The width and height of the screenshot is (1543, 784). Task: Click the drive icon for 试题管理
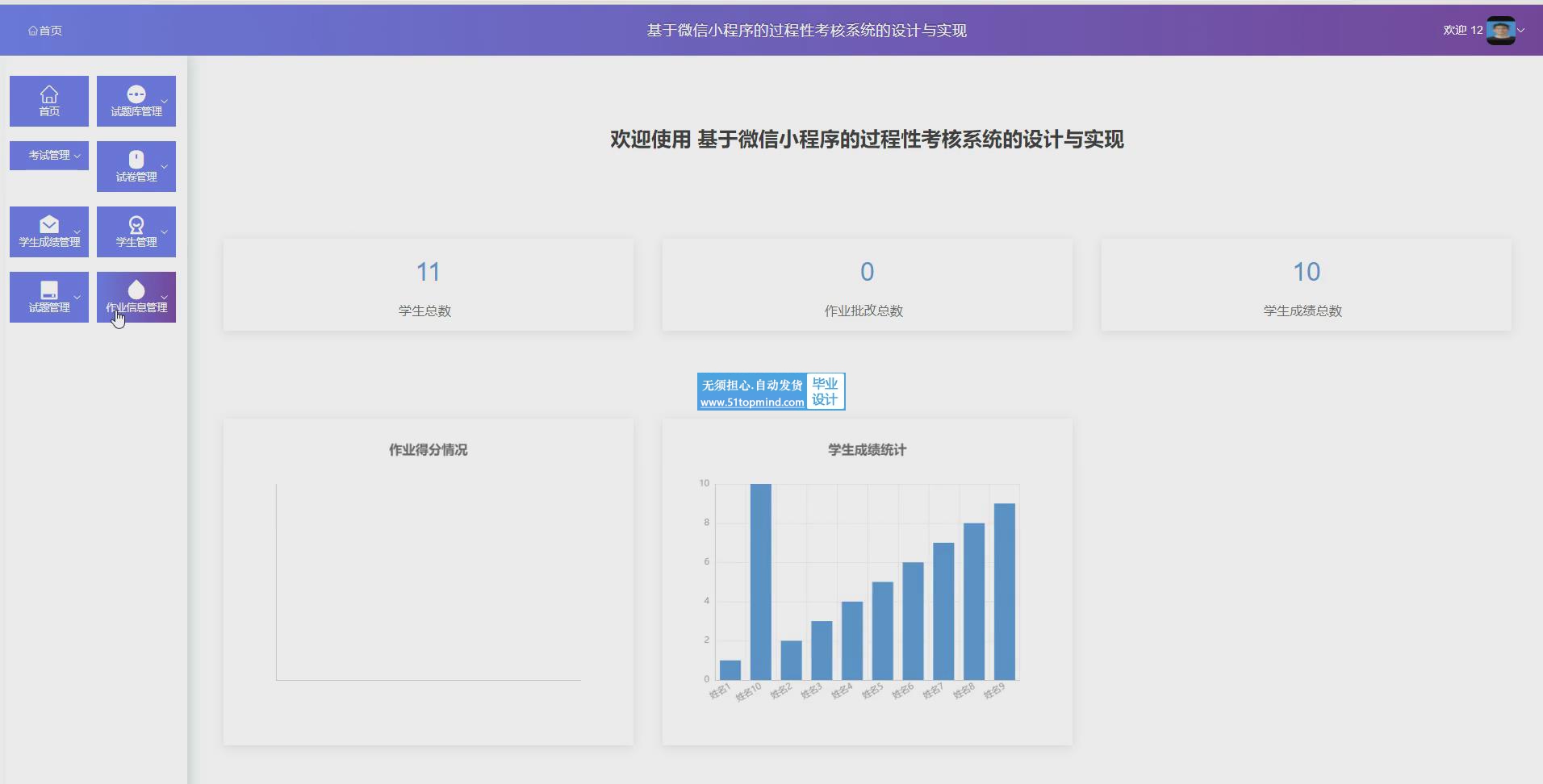pyautogui.click(x=49, y=290)
